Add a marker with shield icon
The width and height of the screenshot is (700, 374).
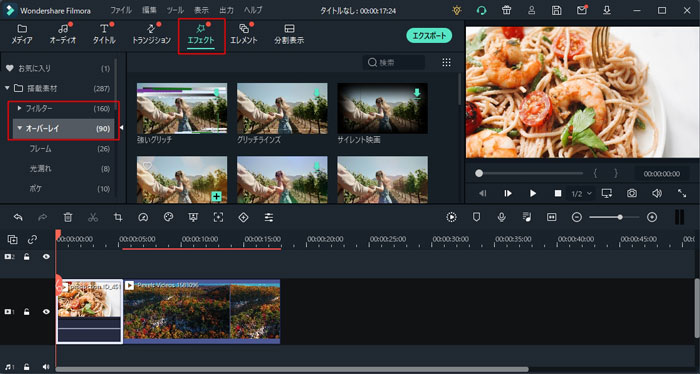coord(476,217)
